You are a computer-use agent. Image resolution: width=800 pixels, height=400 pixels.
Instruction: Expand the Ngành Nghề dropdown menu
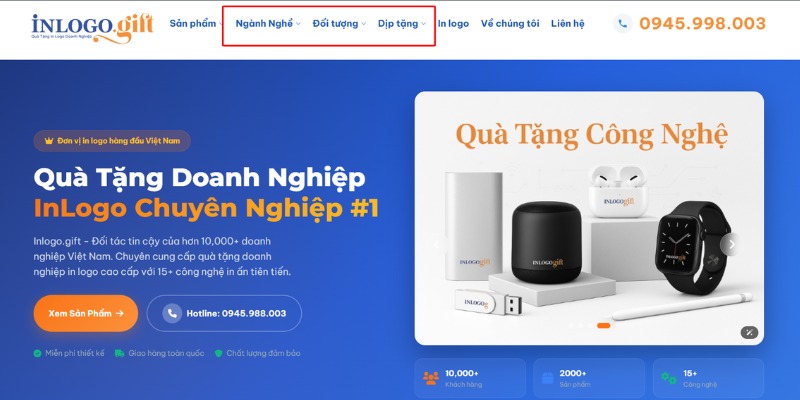pyautogui.click(x=268, y=23)
